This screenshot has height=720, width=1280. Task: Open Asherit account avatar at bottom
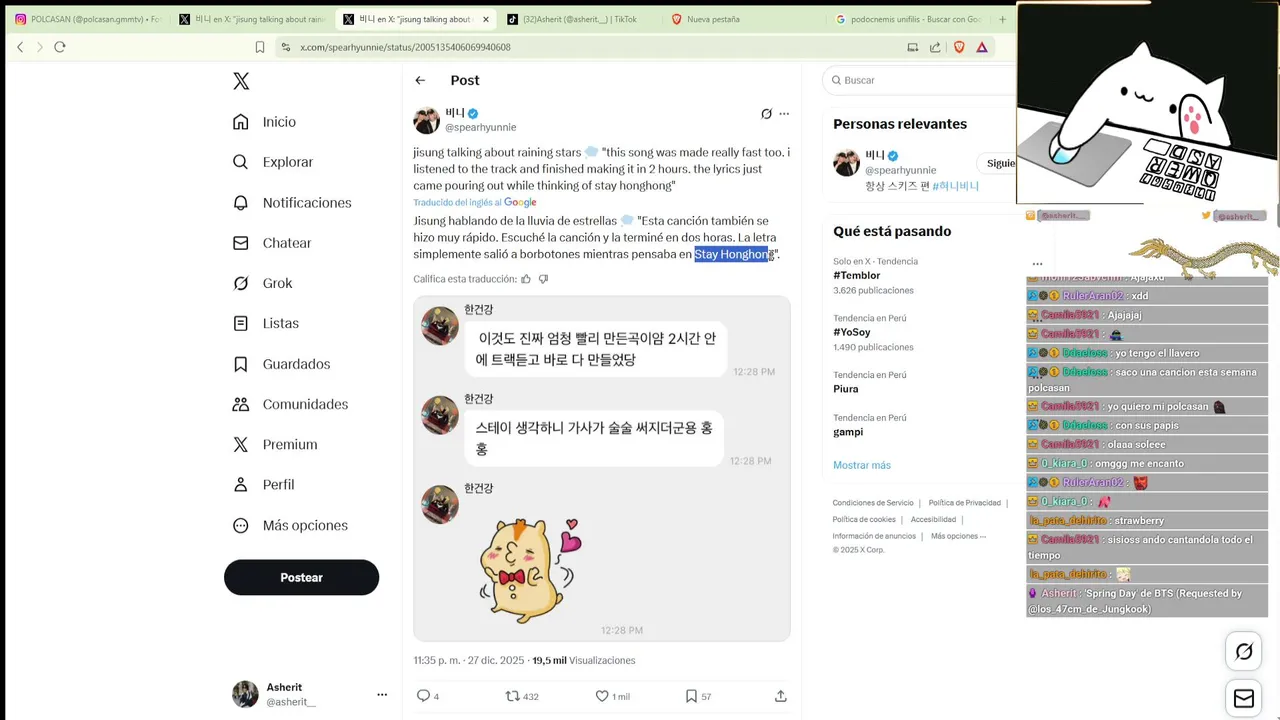click(x=245, y=694)
